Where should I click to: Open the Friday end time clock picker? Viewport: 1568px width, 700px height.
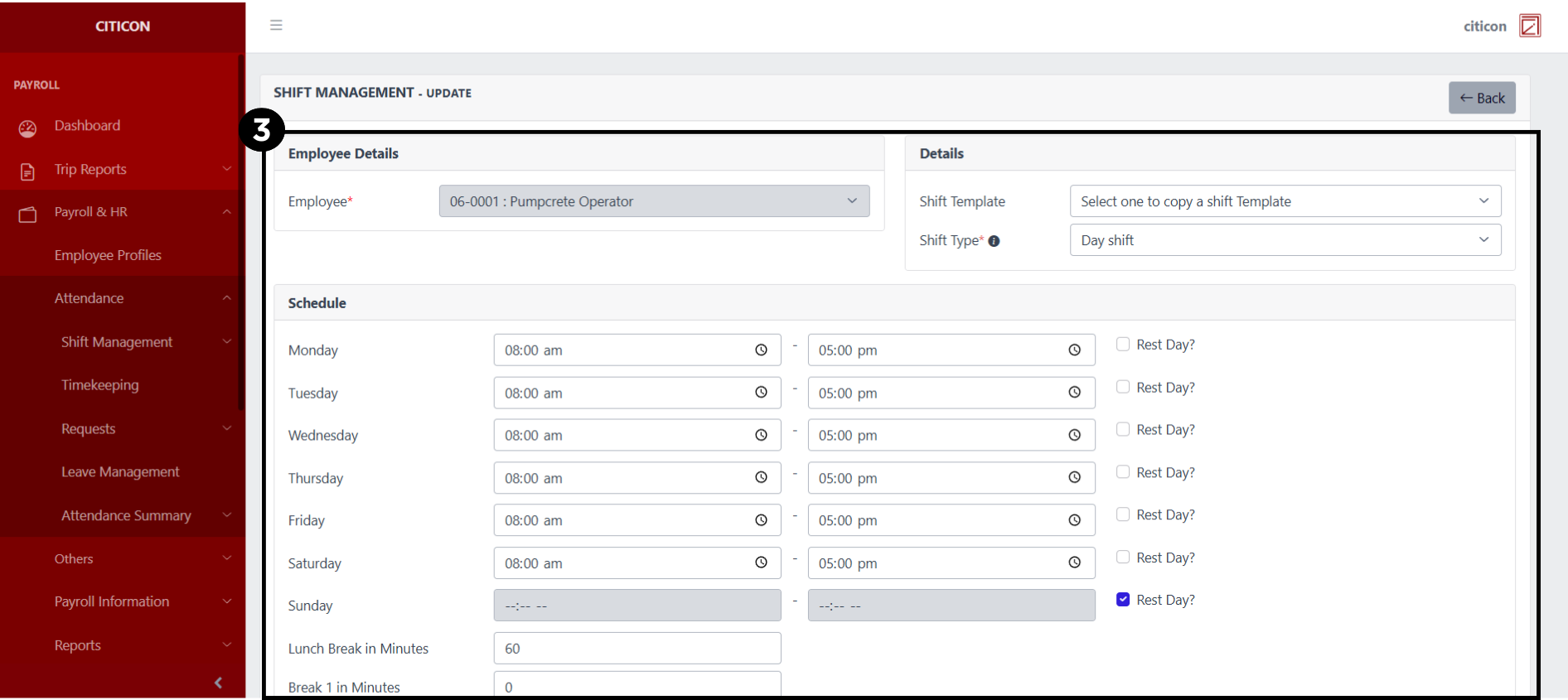point(1074,520)
